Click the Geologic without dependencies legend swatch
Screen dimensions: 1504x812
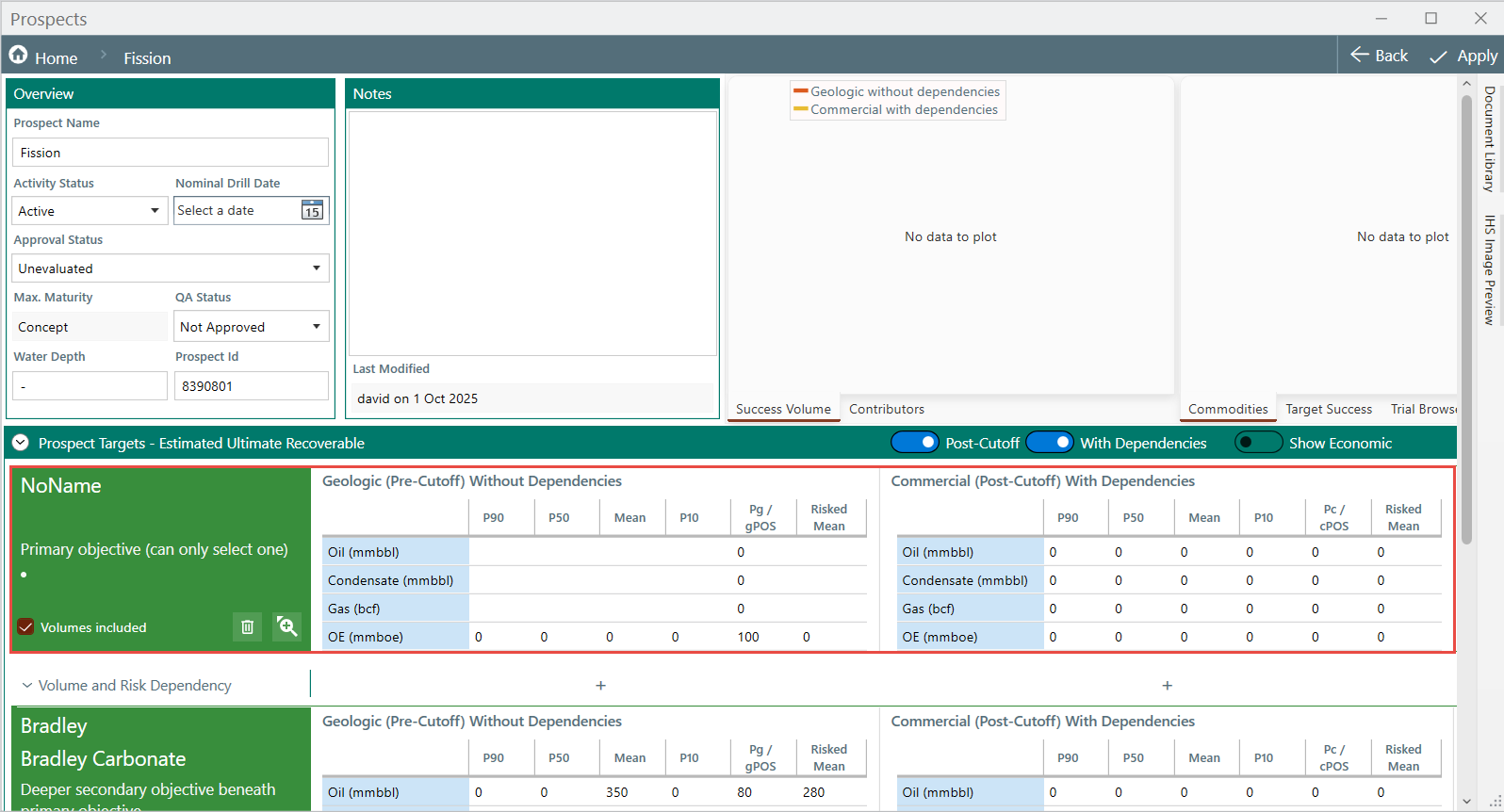[800, 91]
